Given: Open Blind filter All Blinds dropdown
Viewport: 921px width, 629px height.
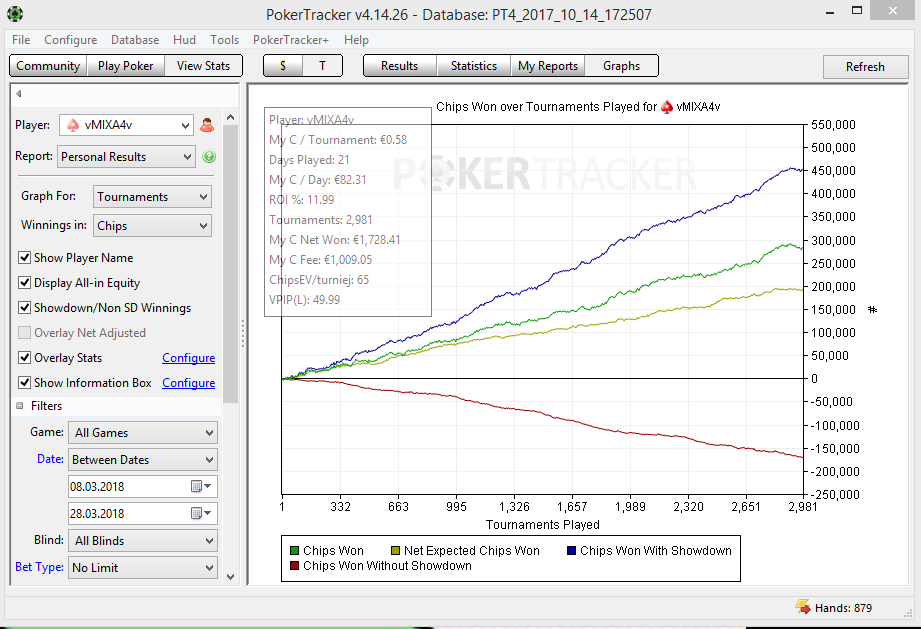Looking at the screenshot, I should pyautogui.click(x=143, y=541).
